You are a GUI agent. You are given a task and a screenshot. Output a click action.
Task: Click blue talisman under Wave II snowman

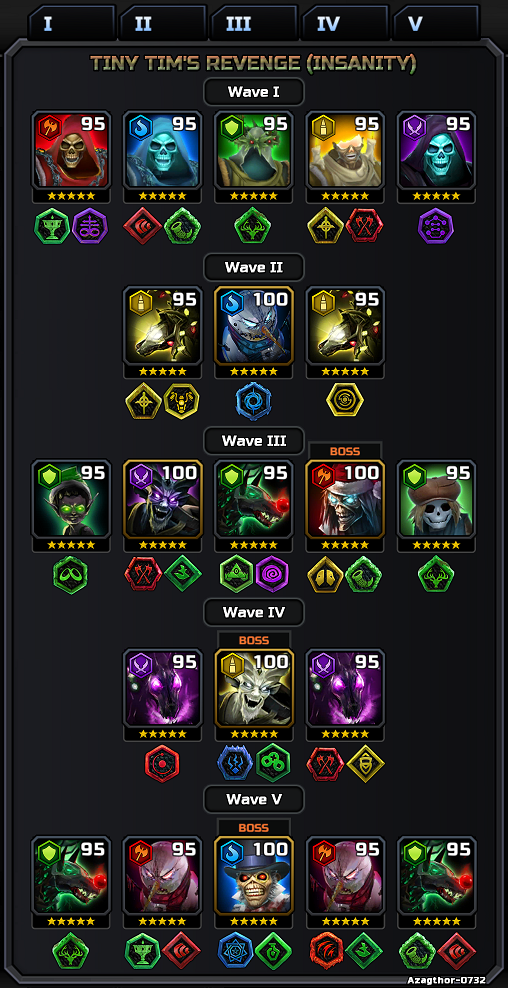coord(254,401)
